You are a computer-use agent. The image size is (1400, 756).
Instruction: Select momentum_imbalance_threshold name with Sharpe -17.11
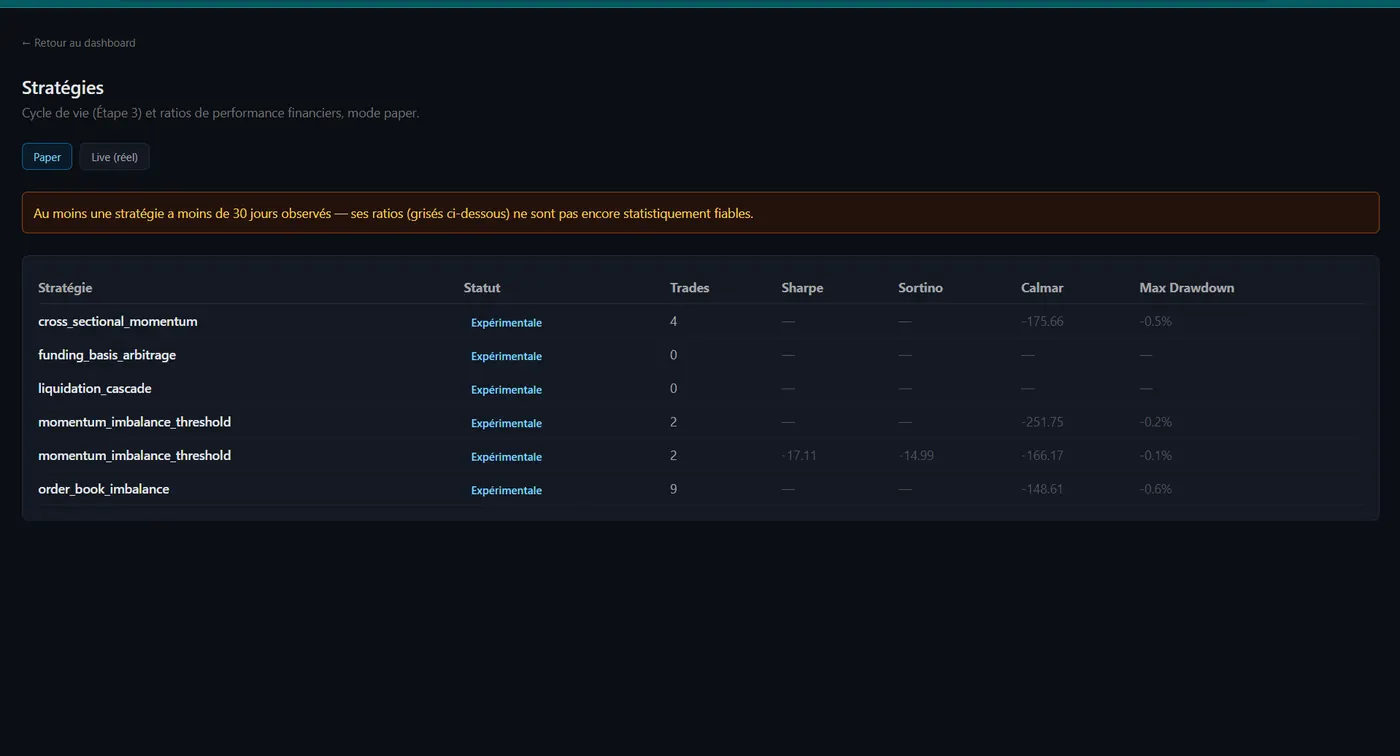(135, 456)
